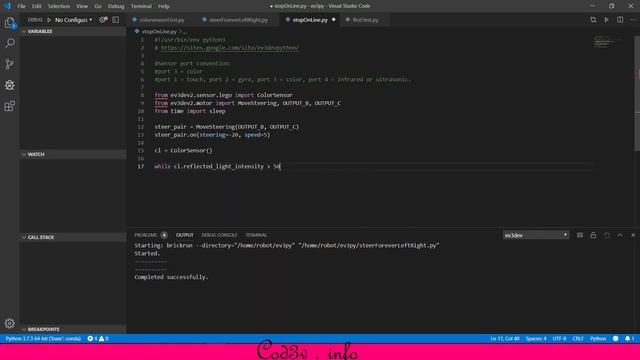The image size is (640, 360).
Task: Switch to the Terminal panel tab
Action: pos(256,235)
